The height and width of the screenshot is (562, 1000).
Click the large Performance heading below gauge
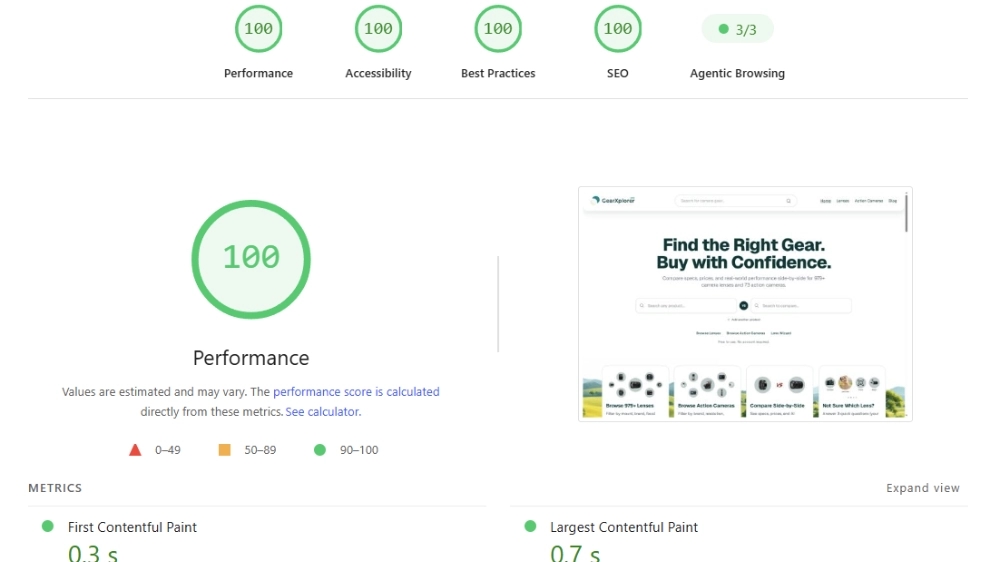pyautogui.click(x=251, y=358)
